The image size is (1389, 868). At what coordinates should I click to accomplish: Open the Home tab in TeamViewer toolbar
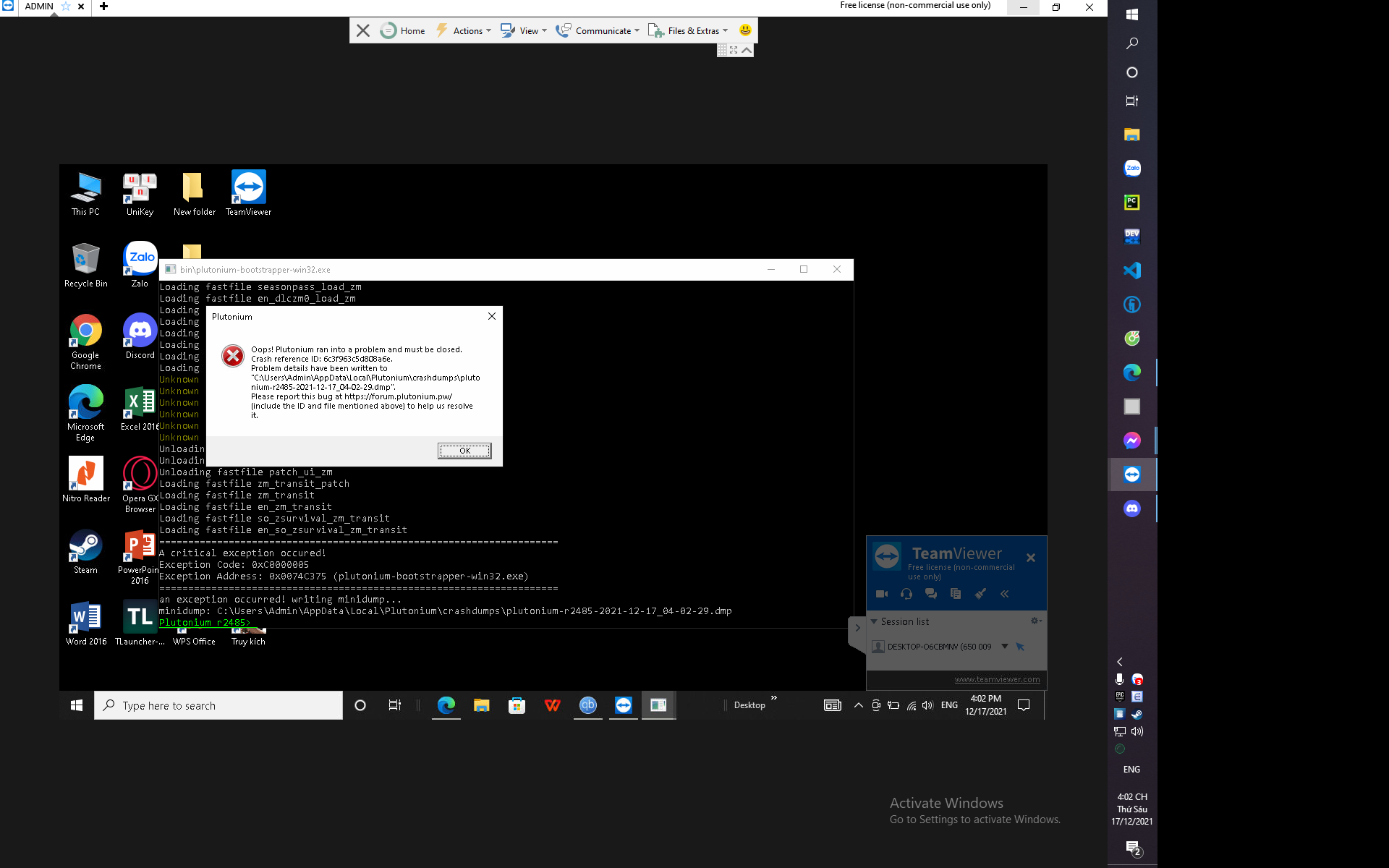pyautogui.click(x=403, y=30)
